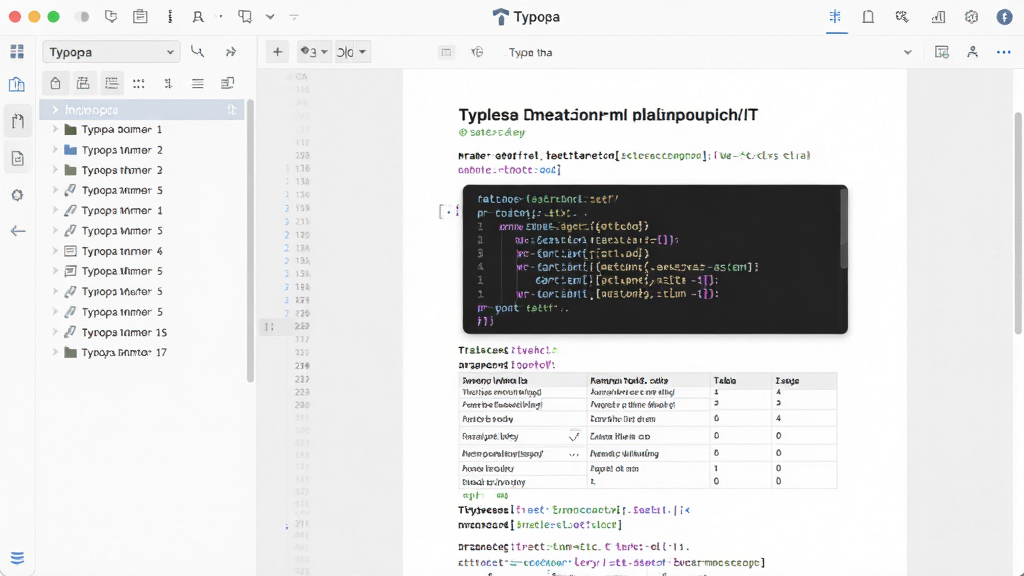Open the blue round profile avatar
The image size is (1024, 576).
1004,17
